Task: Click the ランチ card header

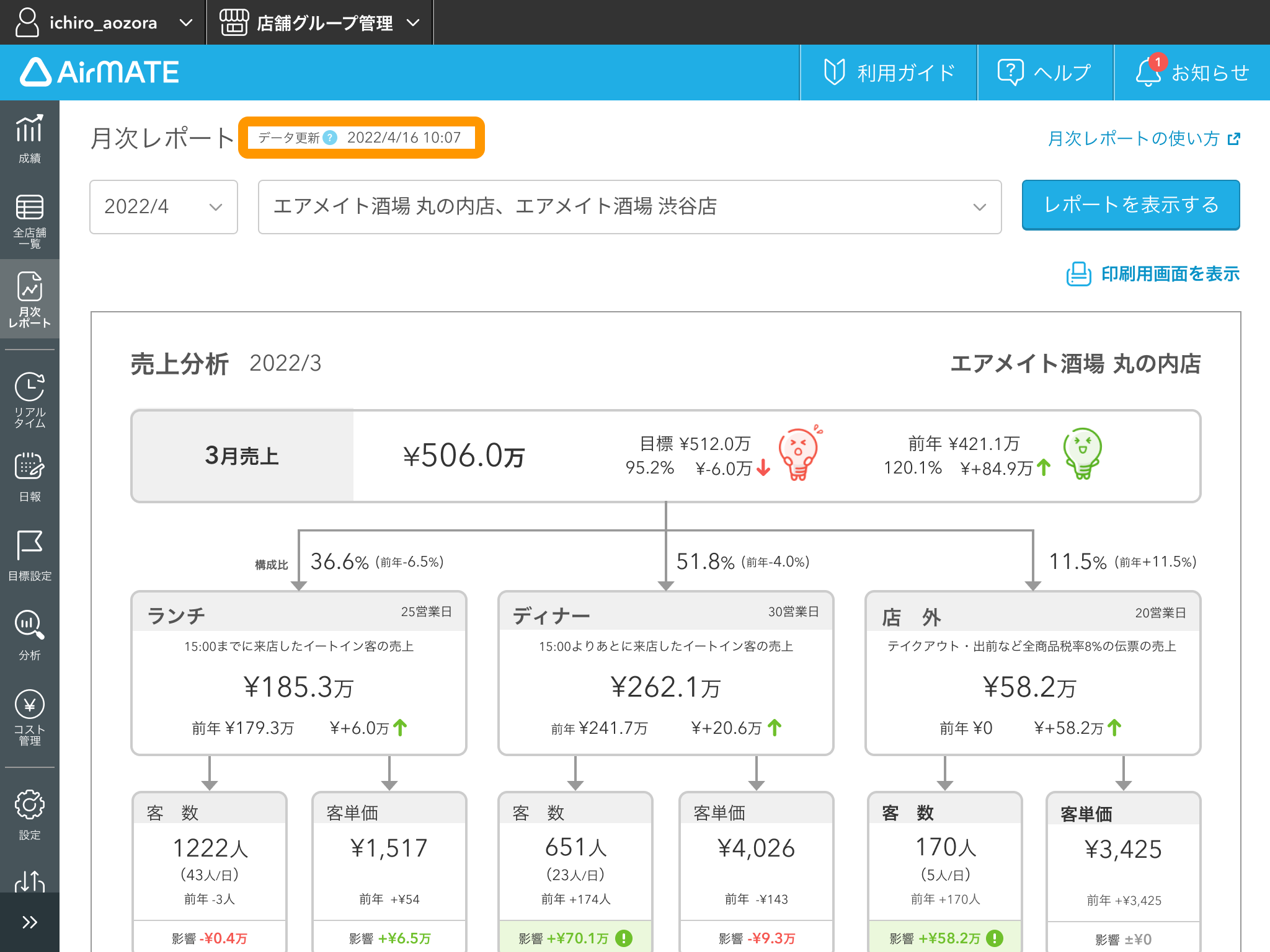Action: click(x=299, y=612)
